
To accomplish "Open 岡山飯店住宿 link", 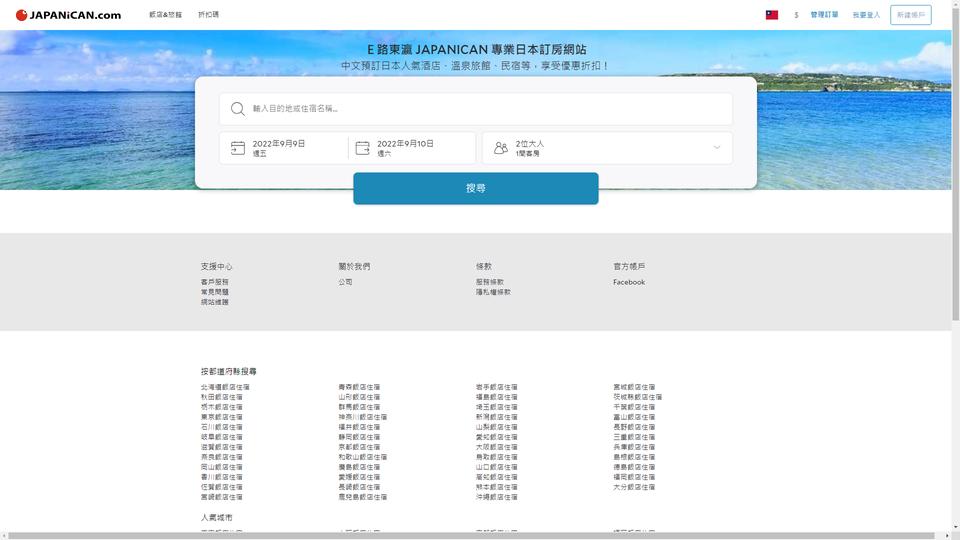I will pos(221,467).
